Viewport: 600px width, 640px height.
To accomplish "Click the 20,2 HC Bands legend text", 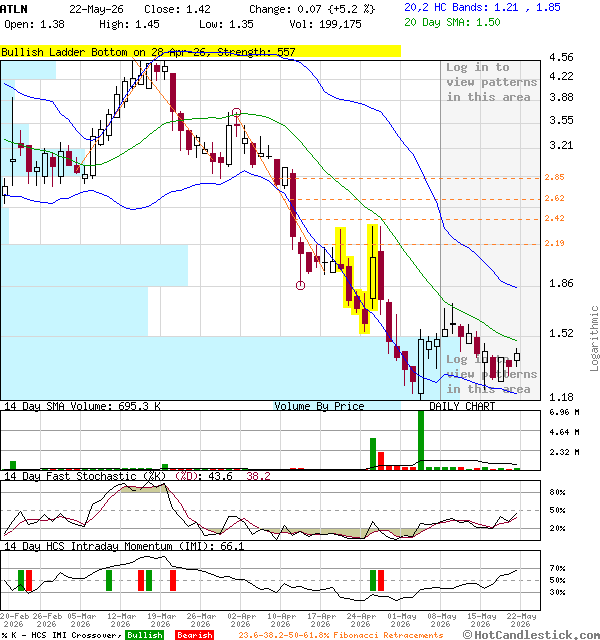I will click(x=482, y=7).
